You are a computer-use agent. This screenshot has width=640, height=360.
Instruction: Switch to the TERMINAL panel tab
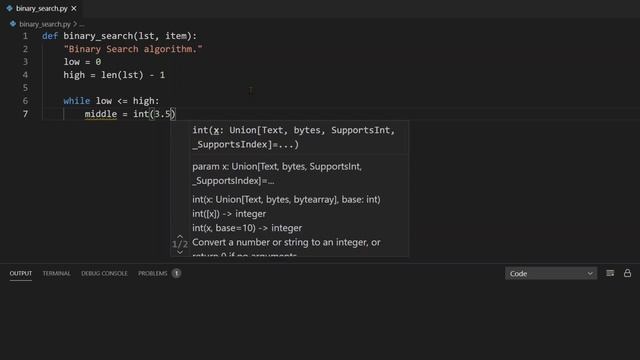point(56,273)
